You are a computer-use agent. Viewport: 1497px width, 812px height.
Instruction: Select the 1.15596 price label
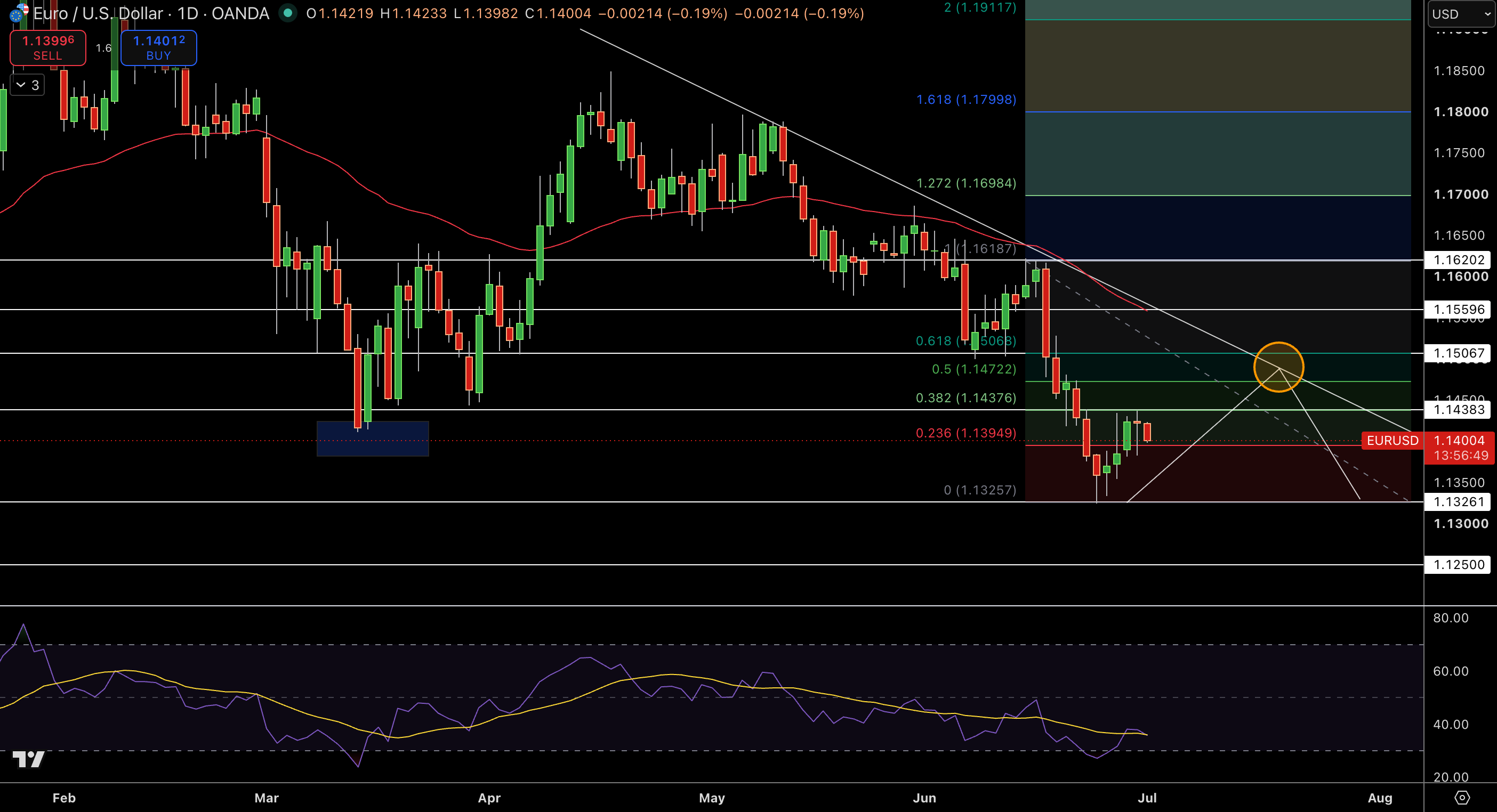coord(1458,309)
